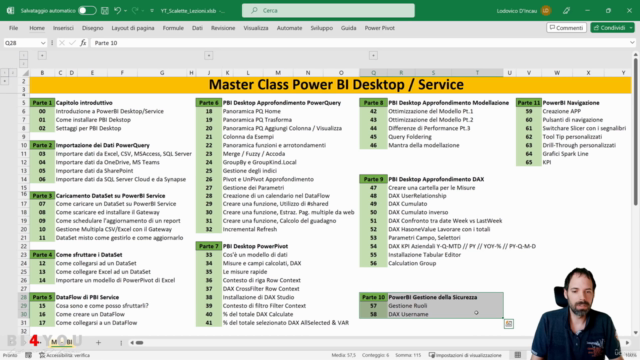Select column header Q
The image size is (640, 360).
373,73
